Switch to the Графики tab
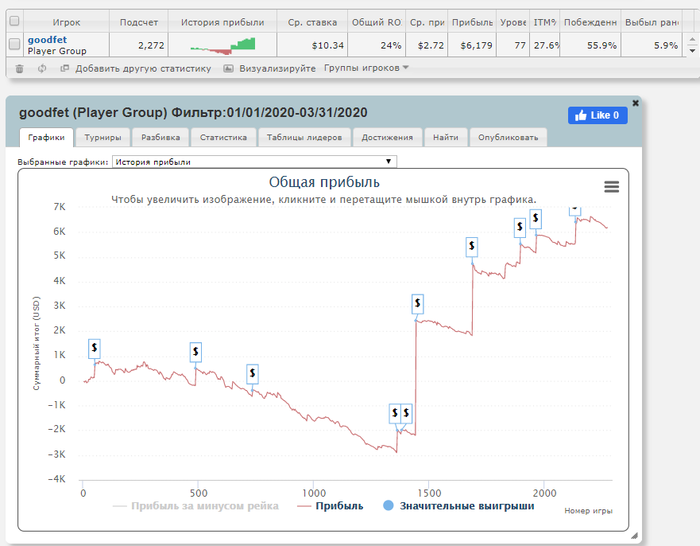The width and height of the screenshot is (700, 546). pyautogui.click(x=46, y=138)
